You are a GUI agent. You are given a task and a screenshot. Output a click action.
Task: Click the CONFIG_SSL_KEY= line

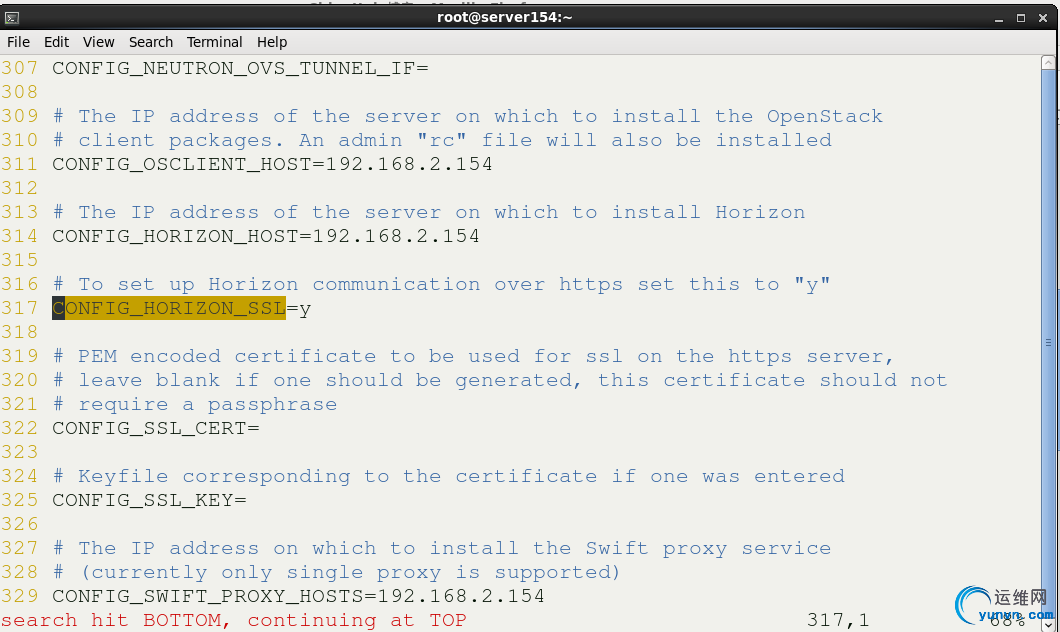click(x=149, y=500)
